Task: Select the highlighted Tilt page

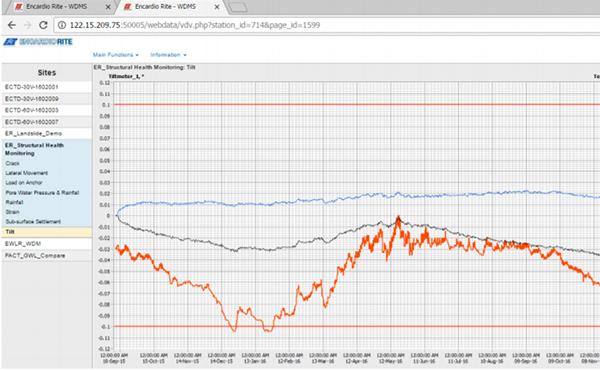Action: coord(47,232)
